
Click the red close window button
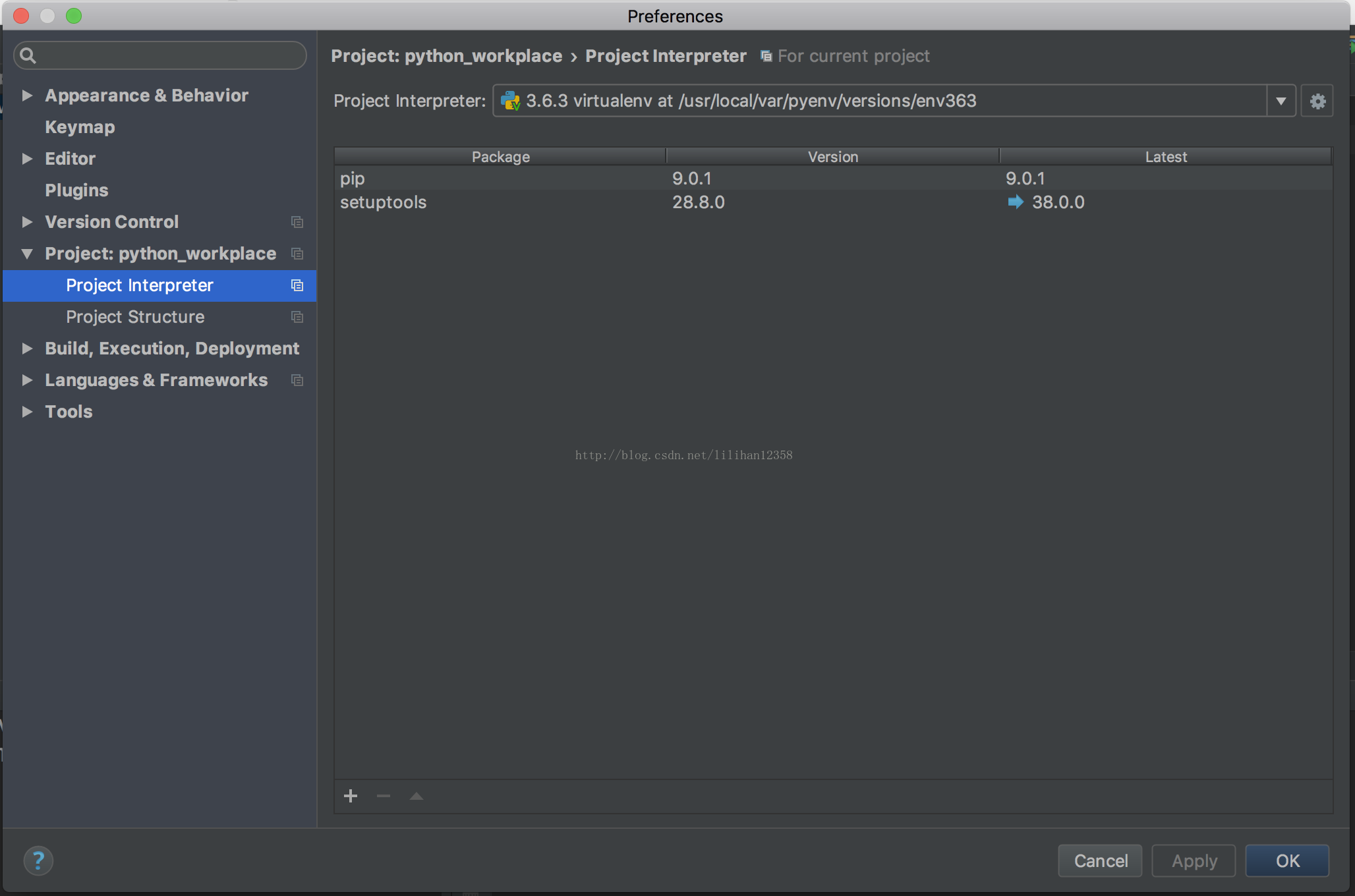click(21, 16)
